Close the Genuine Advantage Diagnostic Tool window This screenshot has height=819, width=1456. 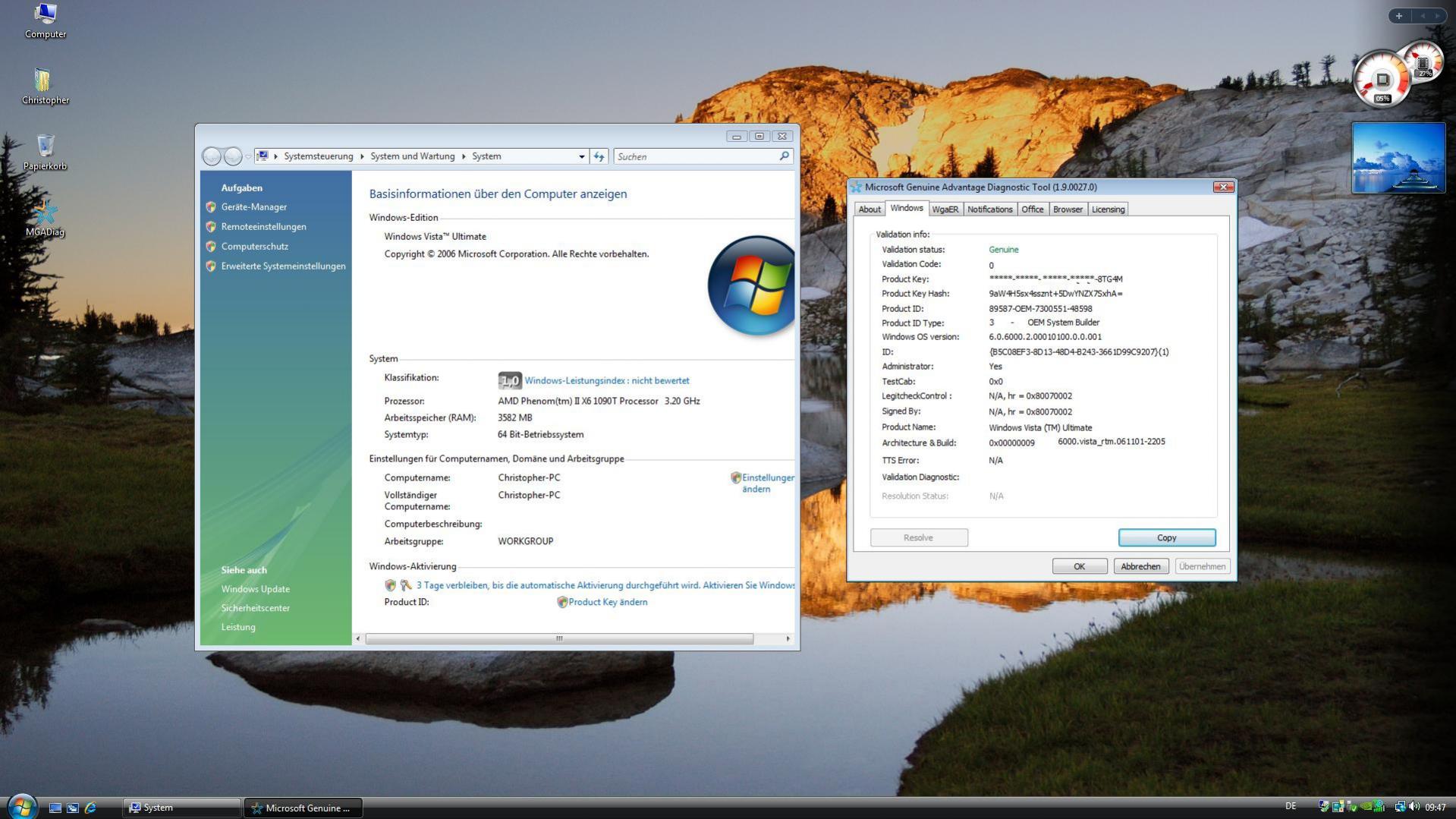click(1223, 187)
